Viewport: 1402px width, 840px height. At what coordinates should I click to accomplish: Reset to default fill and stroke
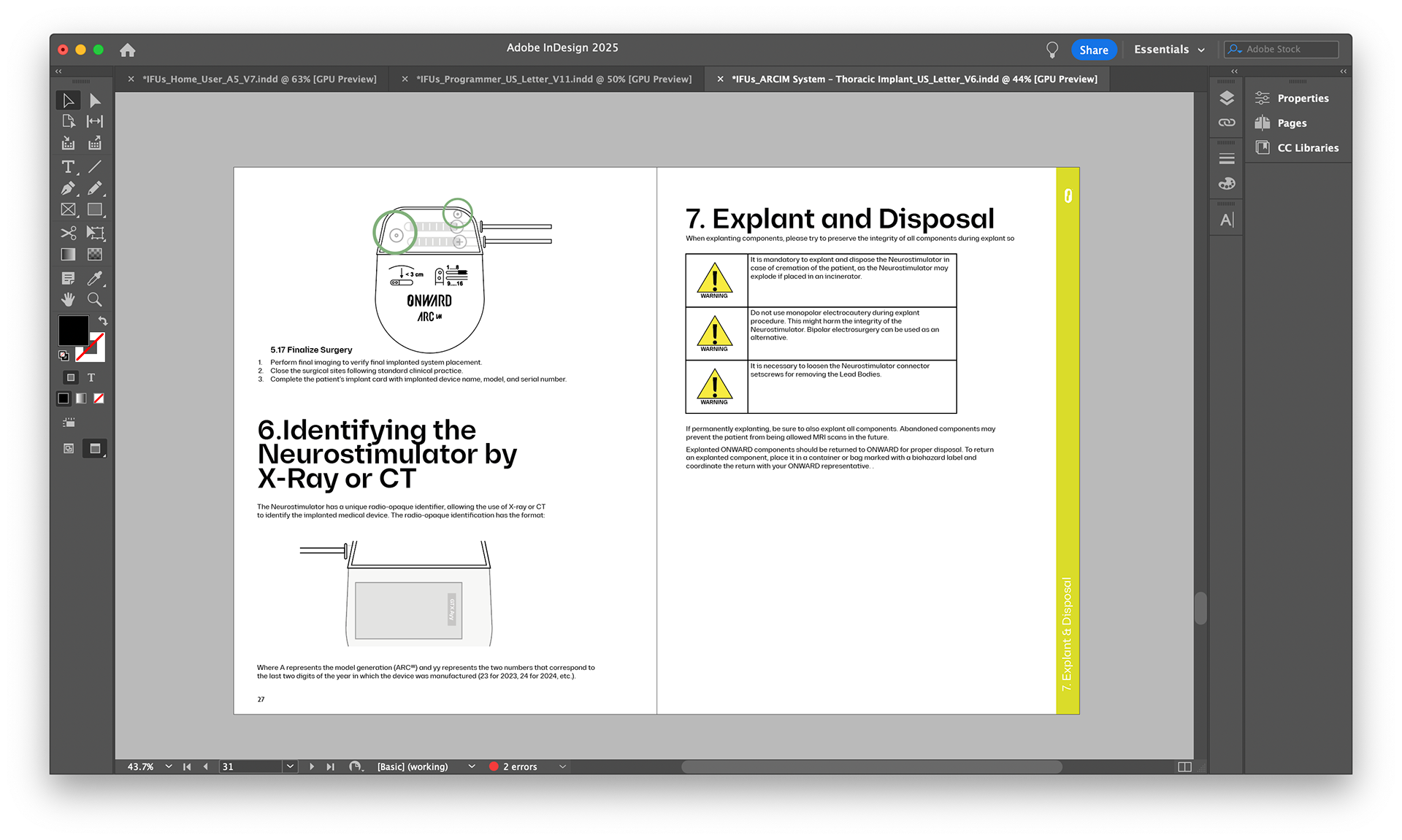click(x=64, y=355)
